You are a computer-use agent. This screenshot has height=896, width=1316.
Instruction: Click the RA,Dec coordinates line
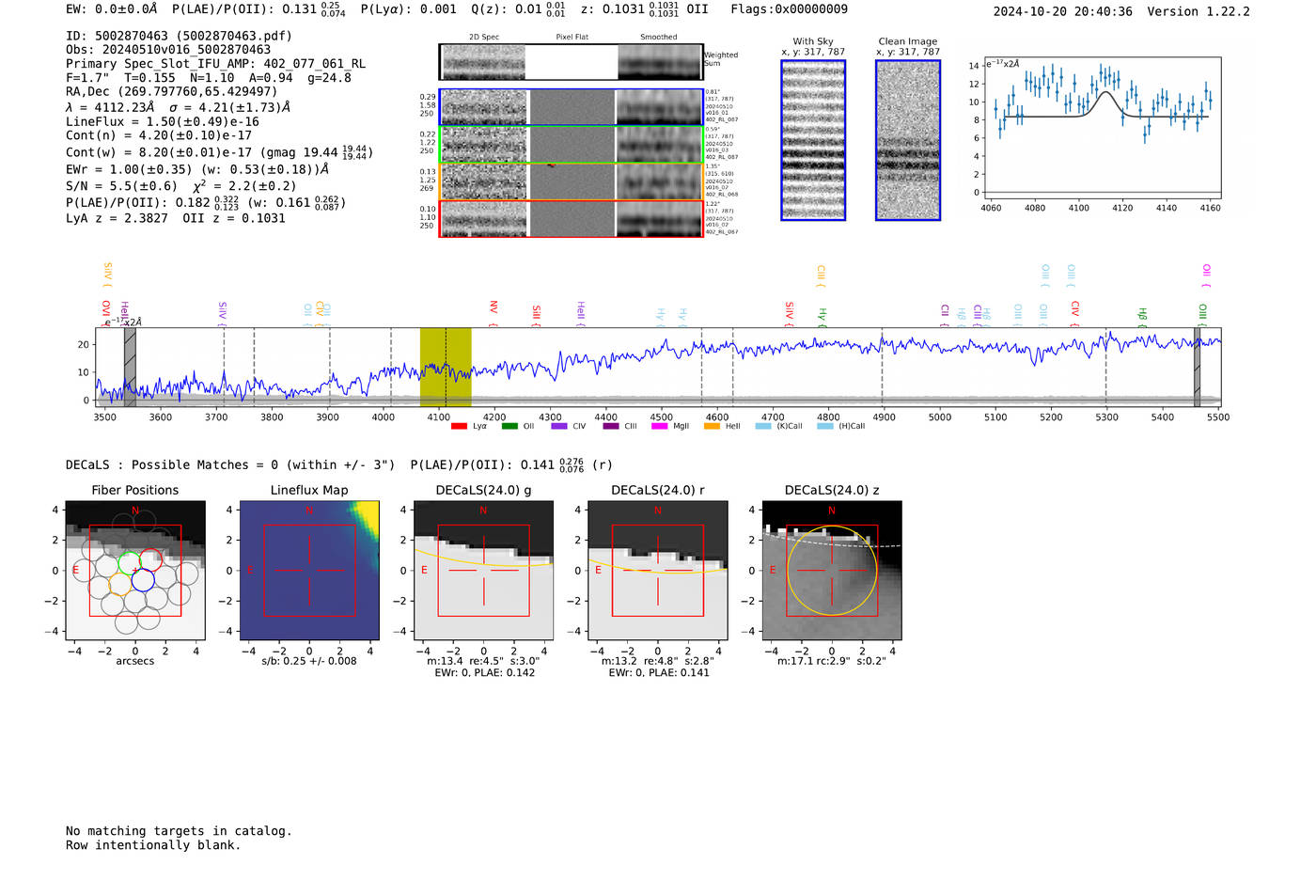pyautogui.click(x=172, y=91)
